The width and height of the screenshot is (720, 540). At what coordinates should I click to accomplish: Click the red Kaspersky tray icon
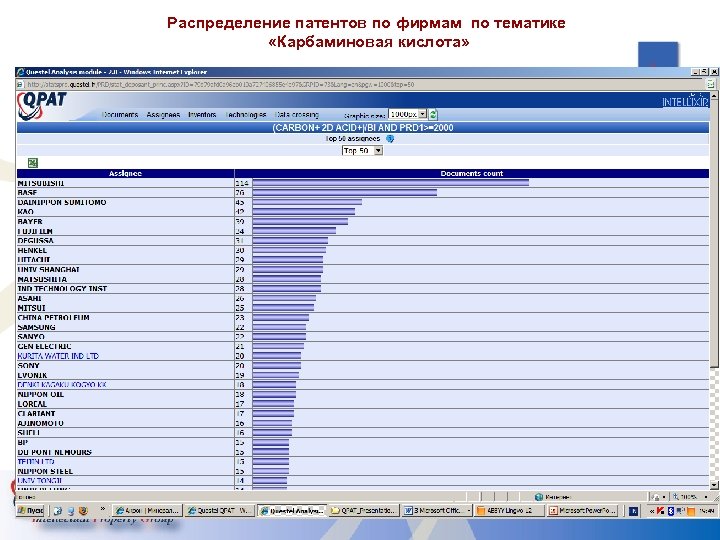660,511
